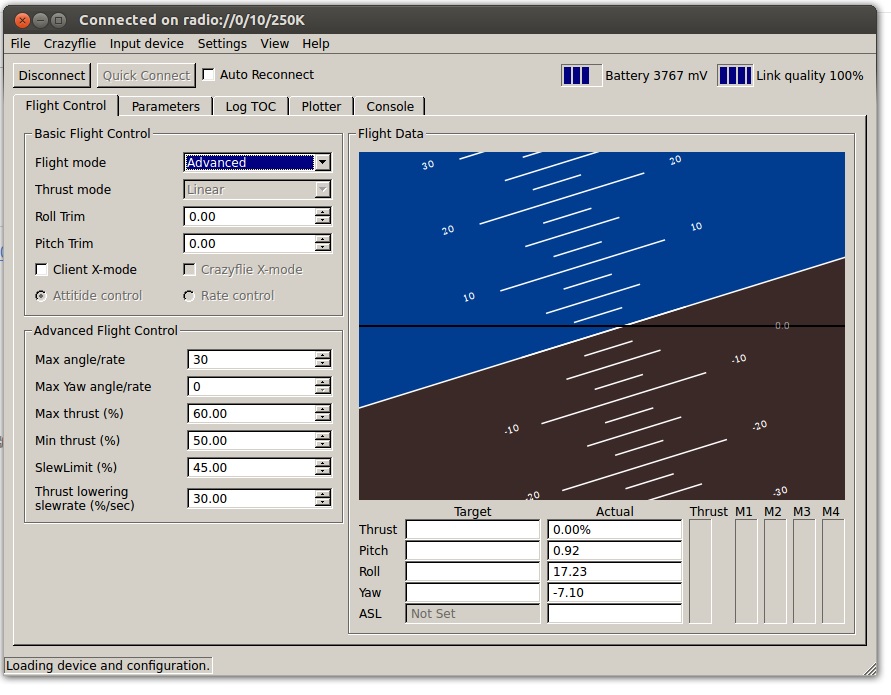Minimize the Crazyflie client window
Screen dimensions: 891x695
pos(40,20)
